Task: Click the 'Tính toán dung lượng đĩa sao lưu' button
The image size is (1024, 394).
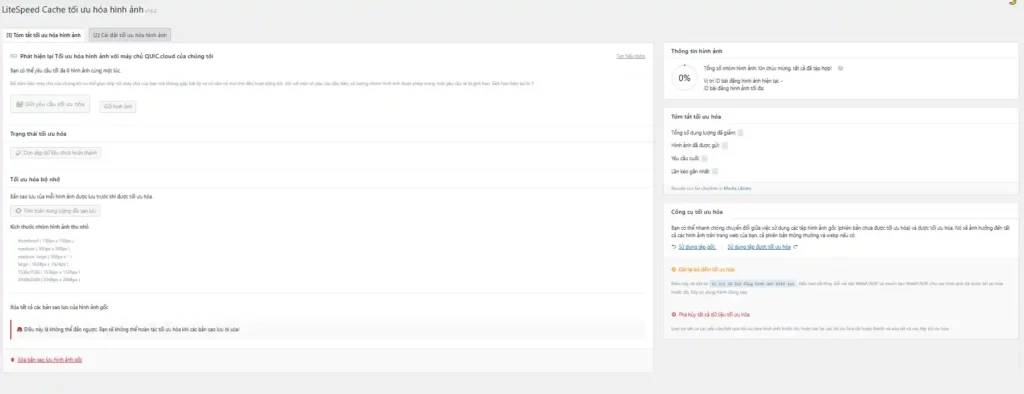Action: pyautogui.click(x=56, y=211)
